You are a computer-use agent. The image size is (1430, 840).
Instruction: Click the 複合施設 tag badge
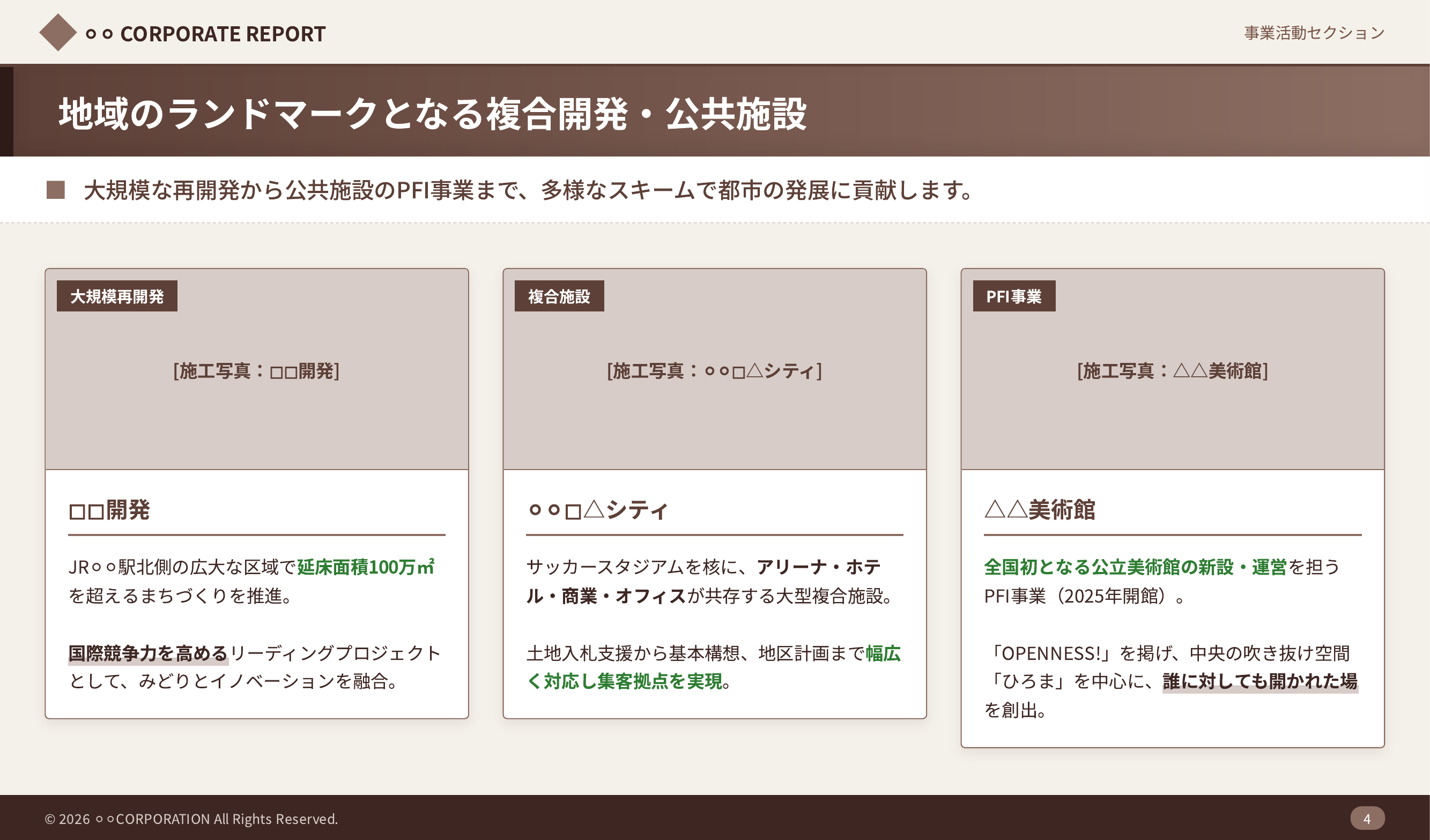click(x=559, y=296)
